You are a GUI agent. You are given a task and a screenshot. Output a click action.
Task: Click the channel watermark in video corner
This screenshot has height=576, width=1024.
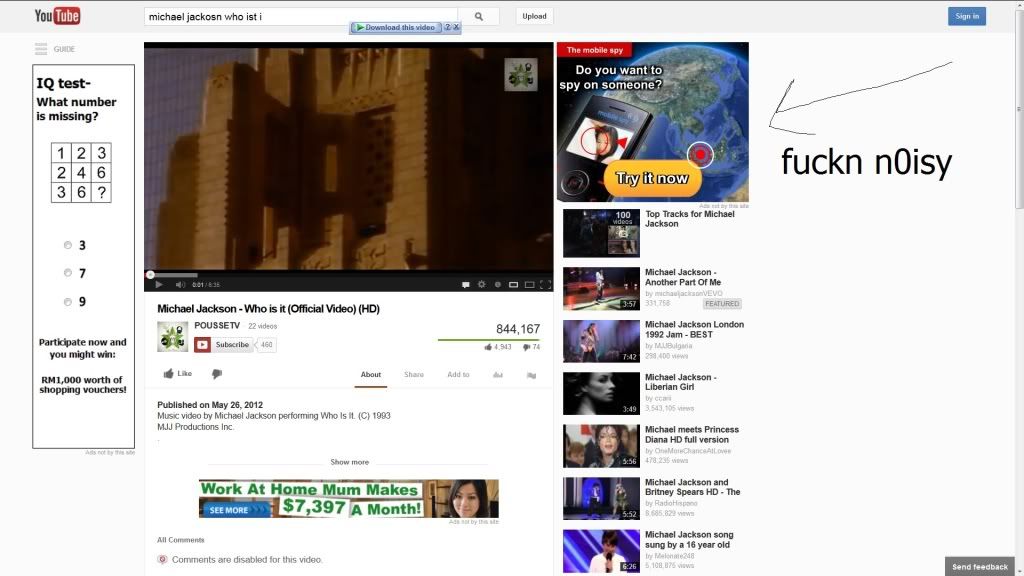pos(520,74)
